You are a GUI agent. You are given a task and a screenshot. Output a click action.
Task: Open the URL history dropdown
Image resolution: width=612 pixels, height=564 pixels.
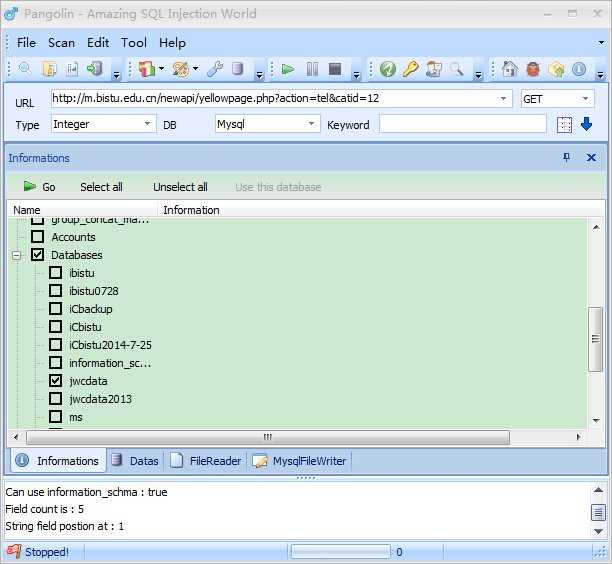coord(503,98)
